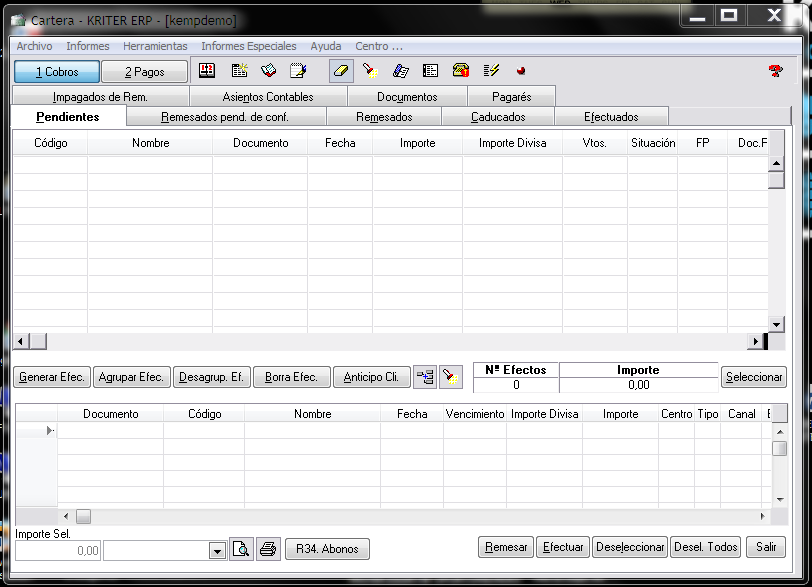The image size is (812, 587).
Task: Click the Anticipo Cli. button
Action: tap(371, 377)
